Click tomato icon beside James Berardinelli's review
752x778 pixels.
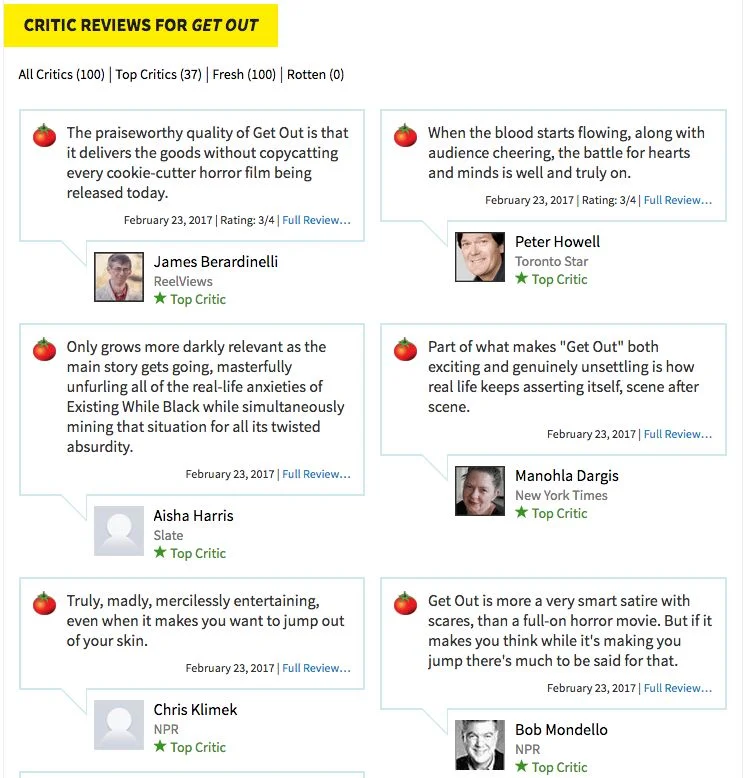(x=45, y=135)
